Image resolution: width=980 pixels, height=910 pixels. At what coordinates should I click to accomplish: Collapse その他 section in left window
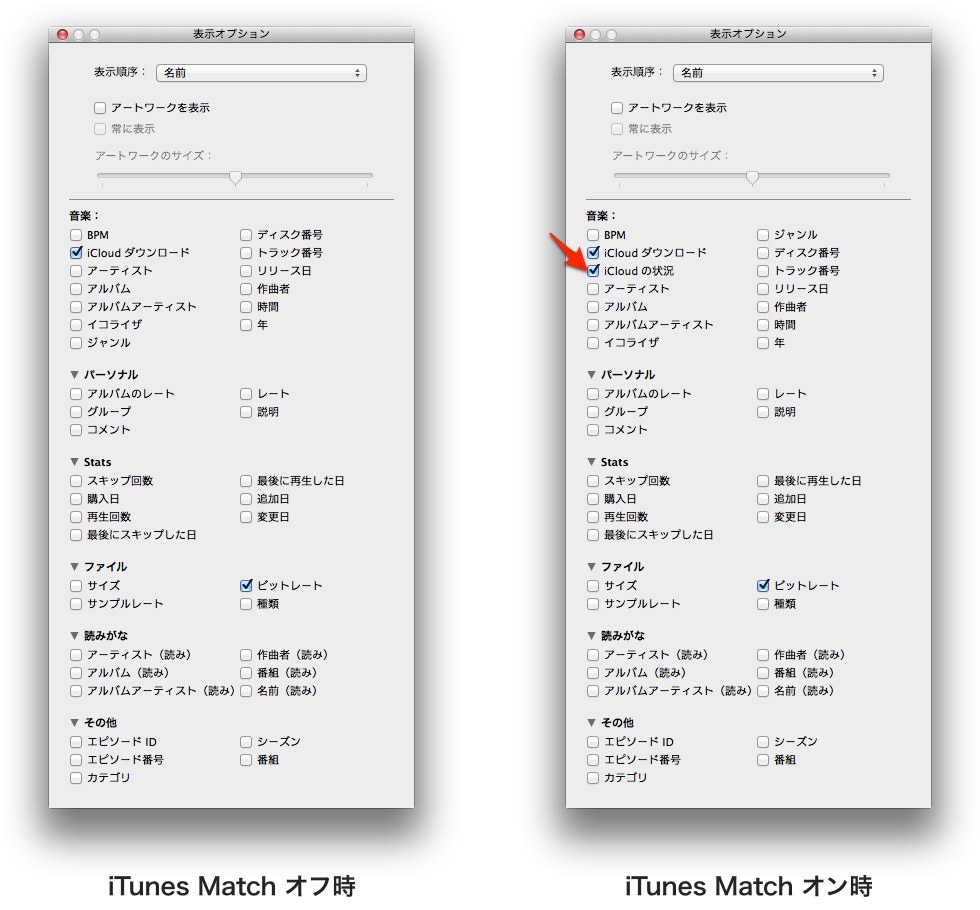point(74,722)
